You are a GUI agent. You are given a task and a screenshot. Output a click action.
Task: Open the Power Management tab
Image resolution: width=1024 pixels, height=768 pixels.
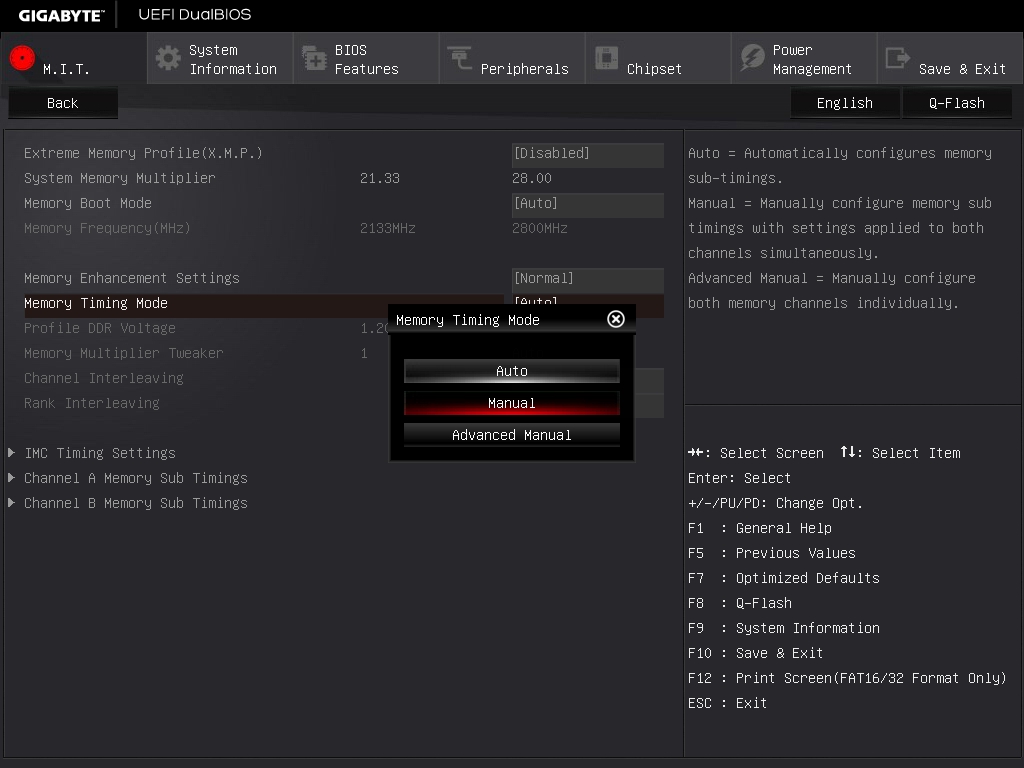point(804,59)
